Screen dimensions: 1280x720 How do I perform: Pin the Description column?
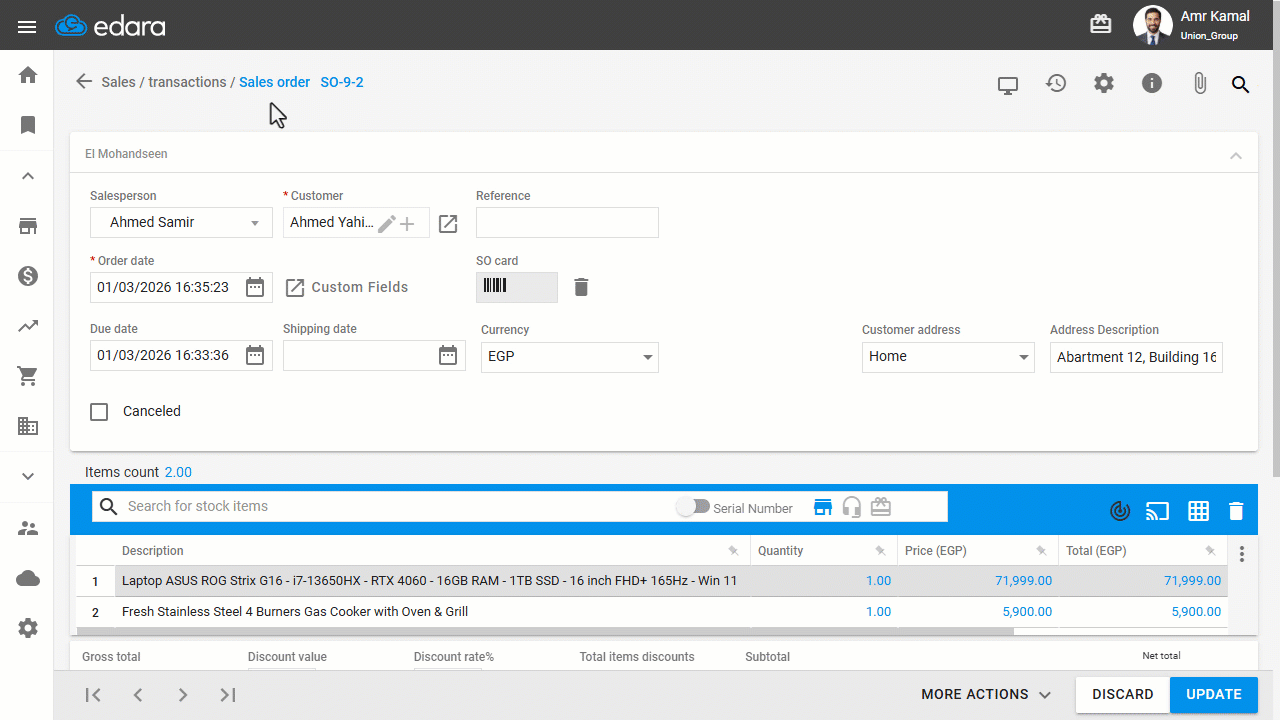tap(733, 551)
